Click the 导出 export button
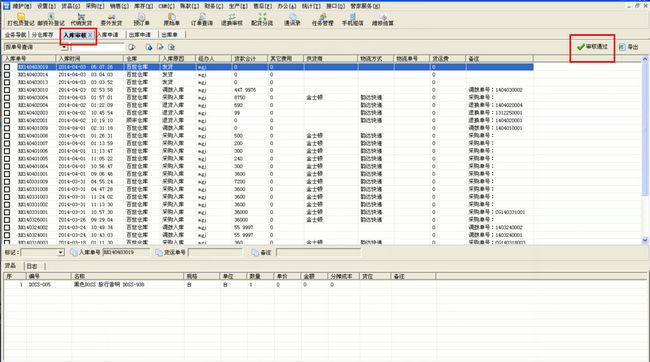Image resolution: width=650 pixels, height=362 pixels. [628, 47]
